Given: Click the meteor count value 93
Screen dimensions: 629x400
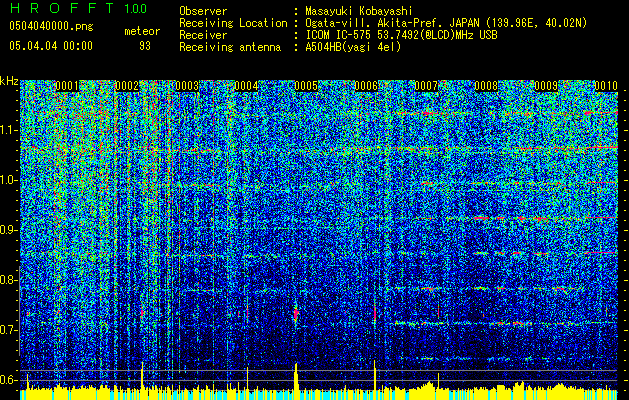Looking at the screenshot, I should coord(145,46).
